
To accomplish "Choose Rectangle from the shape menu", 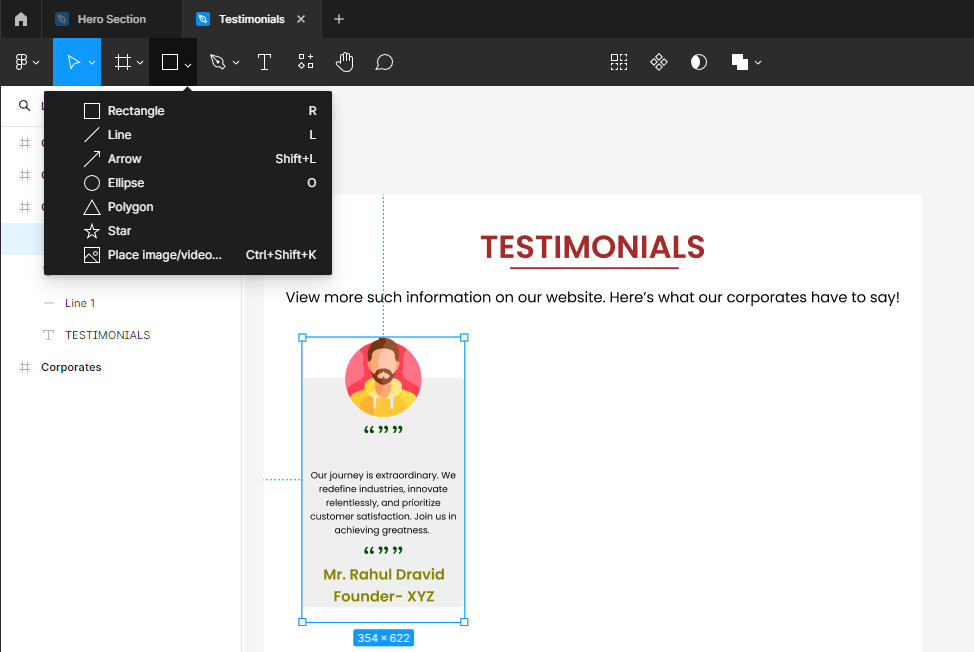I will pyautogui.click(x=188, y=111).
